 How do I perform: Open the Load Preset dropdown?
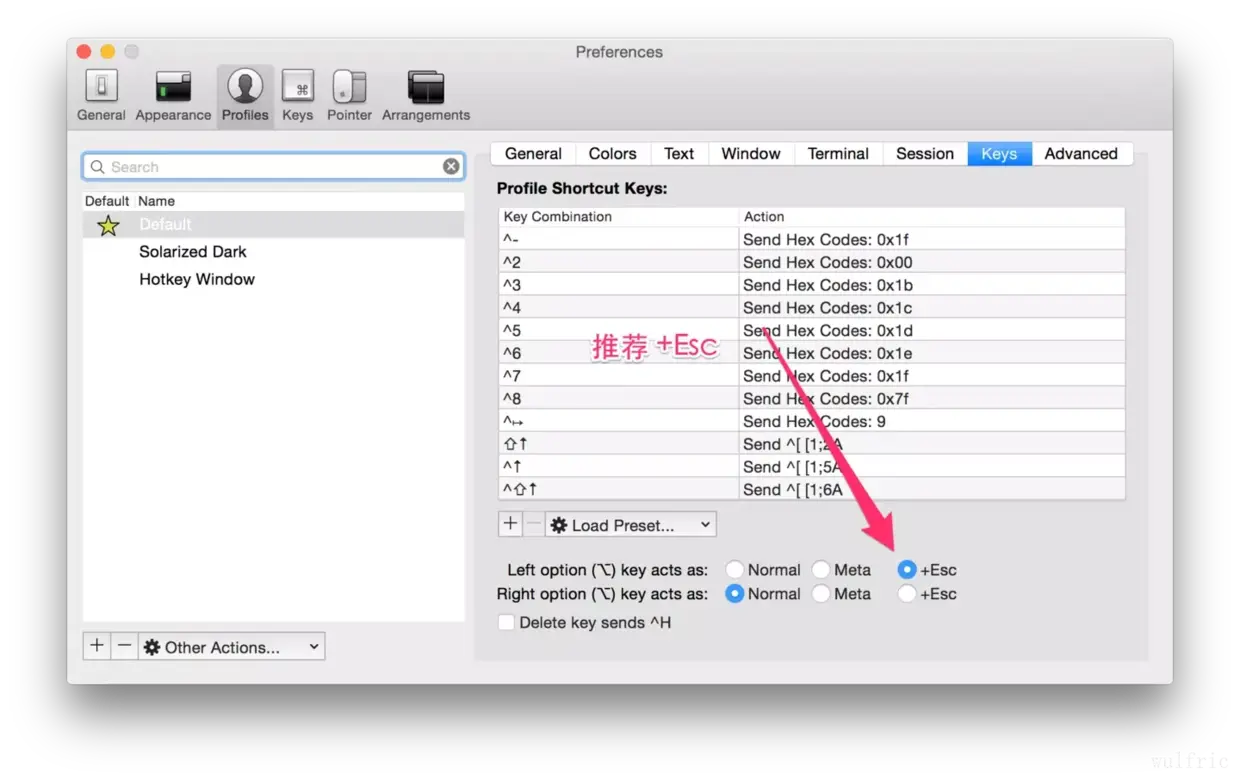click(x=630, y=524)
